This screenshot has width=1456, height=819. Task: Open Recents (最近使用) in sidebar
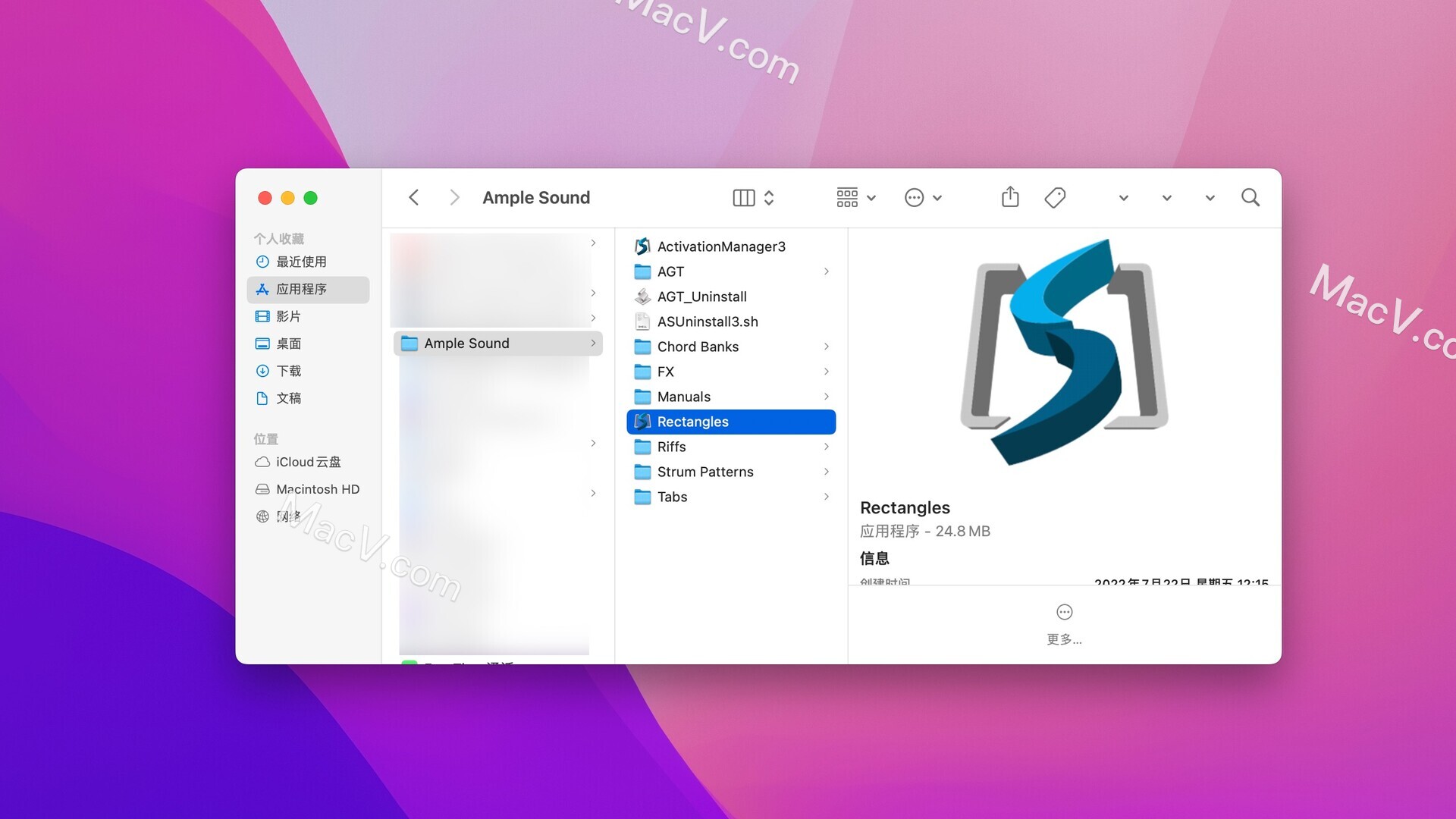(x=308, y=262)
